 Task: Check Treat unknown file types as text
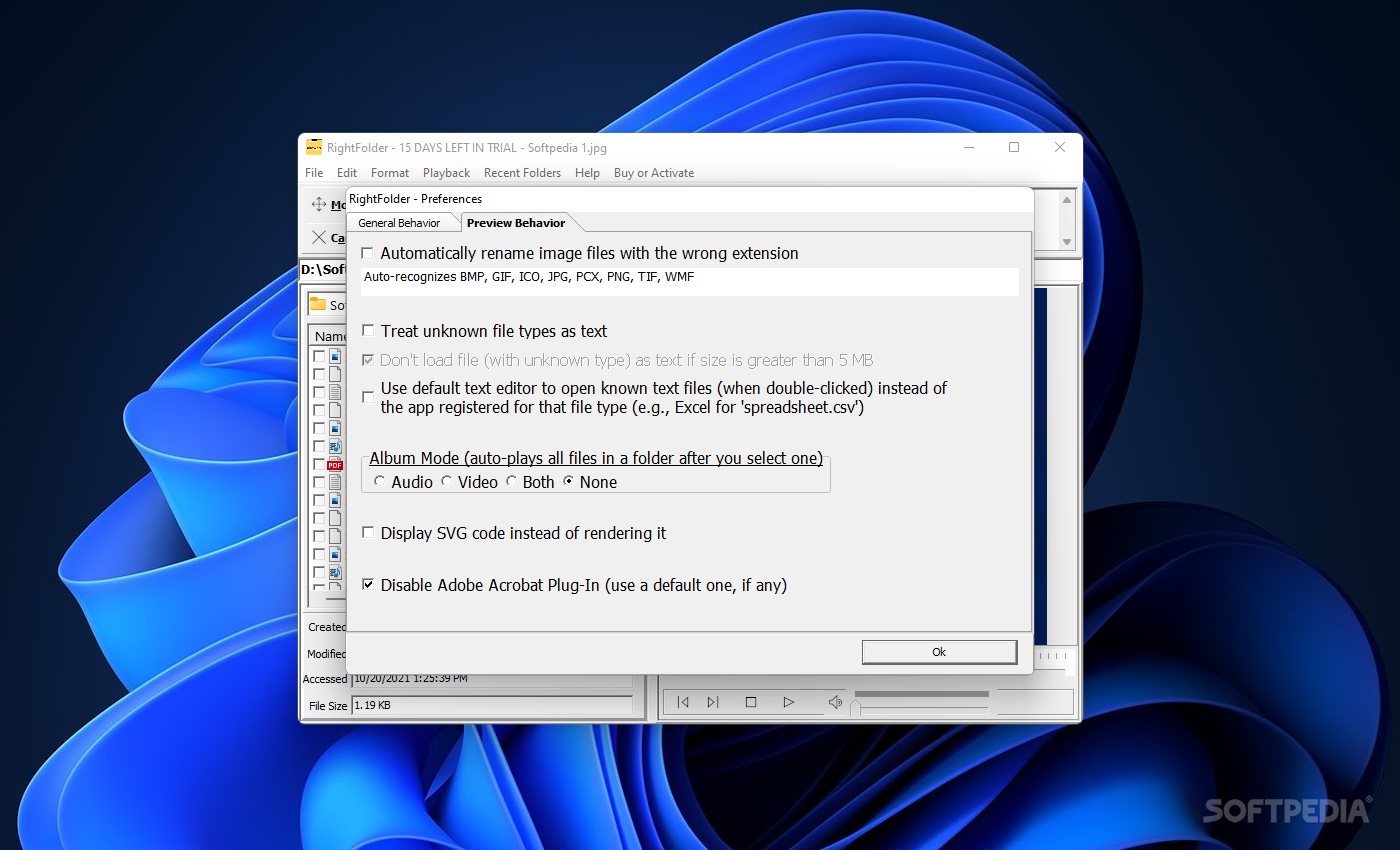[x=368, y=330]
